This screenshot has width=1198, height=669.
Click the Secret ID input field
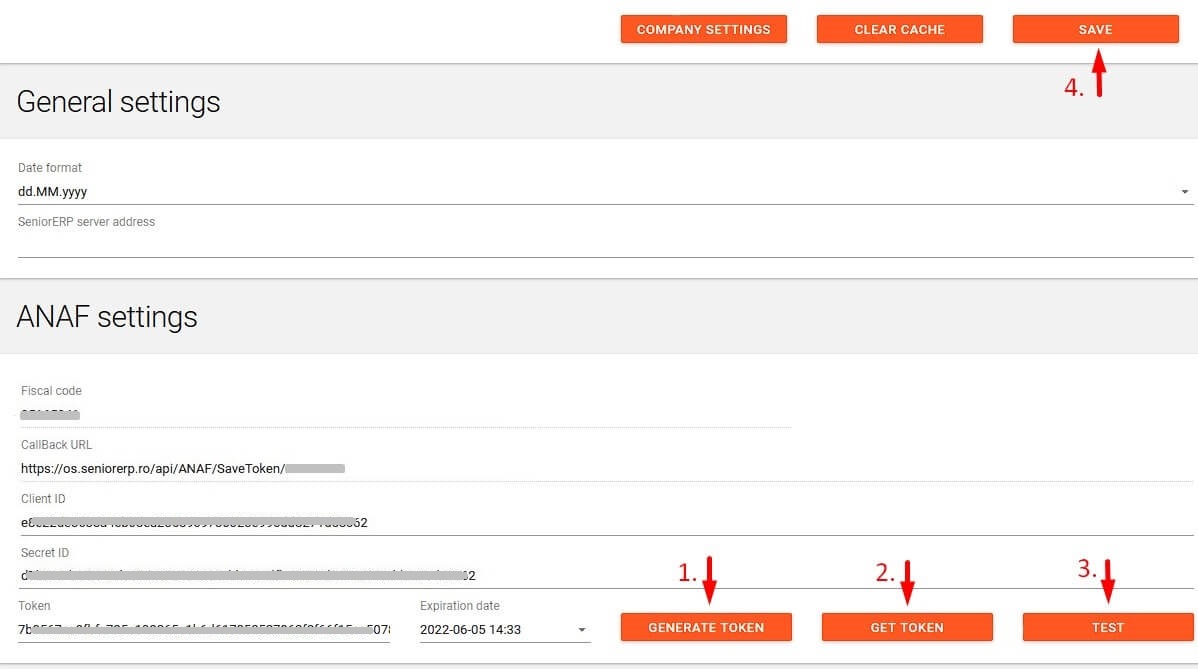(607, 576)
